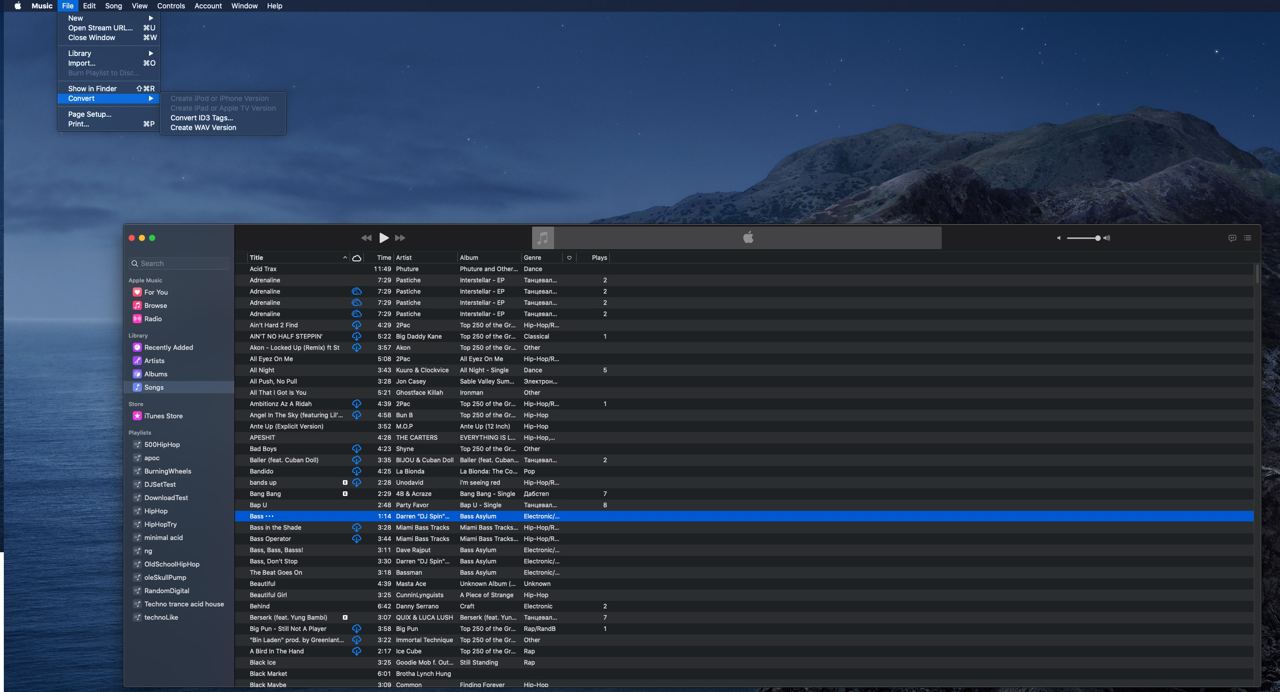Click the Play button
The width and height of the screenshot is (1280, 692).
point(383,238)
